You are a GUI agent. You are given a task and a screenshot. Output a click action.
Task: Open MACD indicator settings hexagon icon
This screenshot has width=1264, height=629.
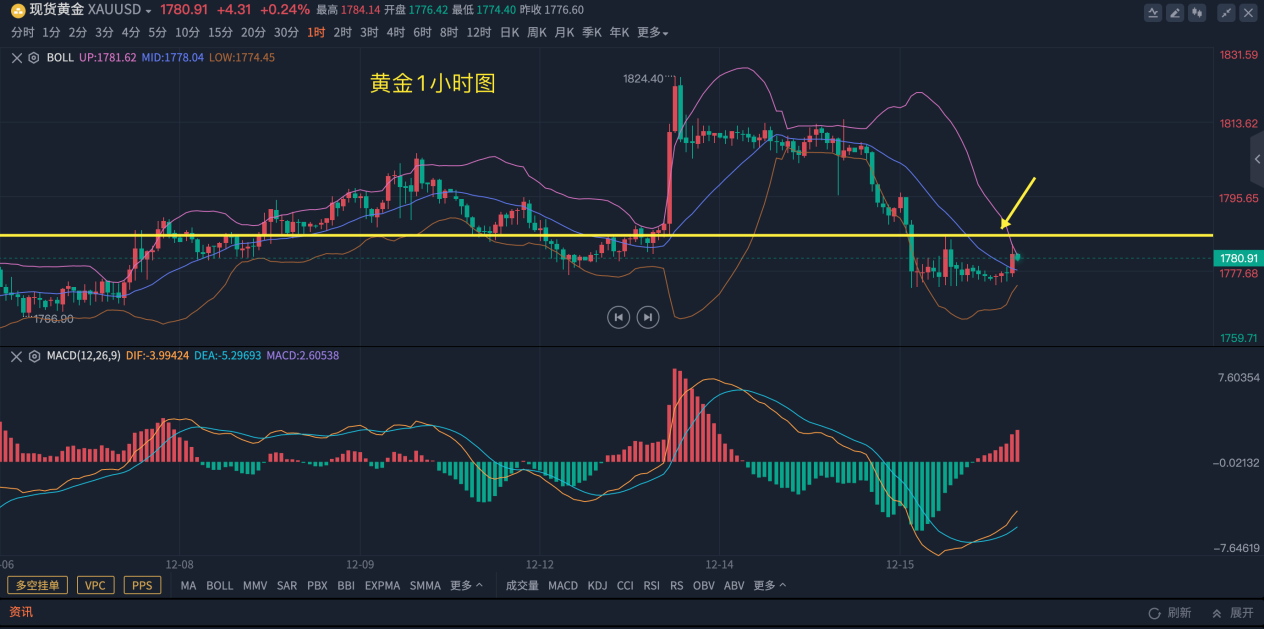pos(34,356)
